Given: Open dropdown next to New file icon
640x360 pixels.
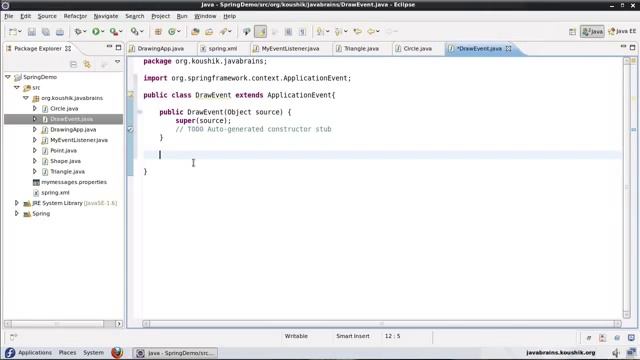Looking at the screenshot, I should (20, 31).
